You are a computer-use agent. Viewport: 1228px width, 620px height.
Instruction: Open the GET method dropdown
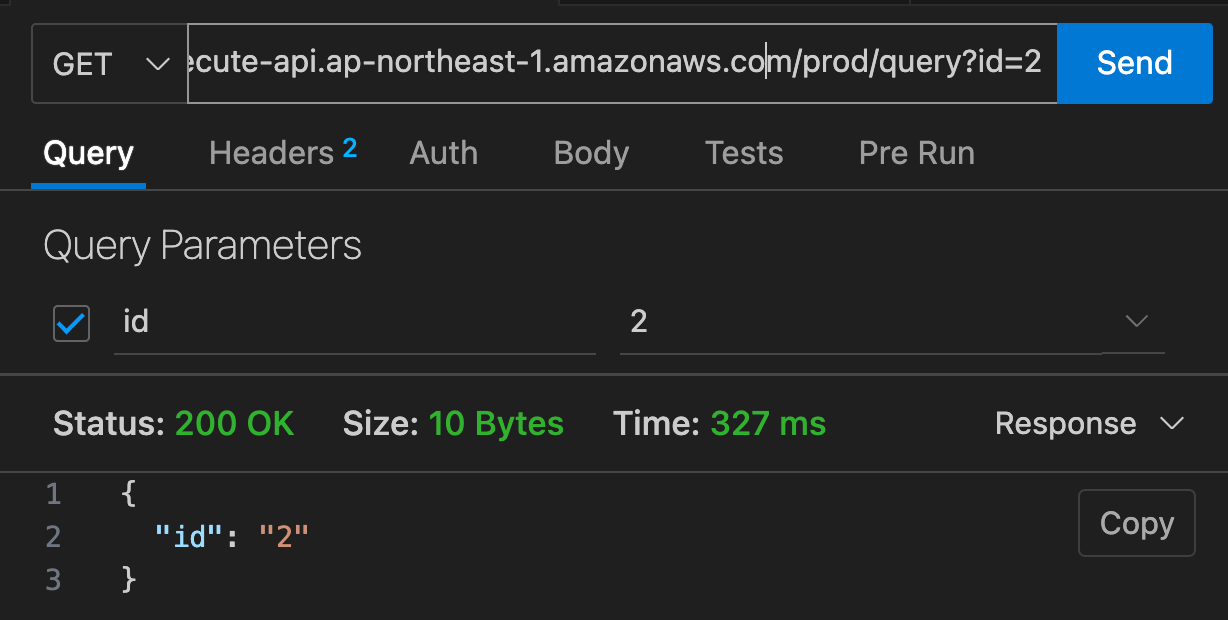pos(109,65)
